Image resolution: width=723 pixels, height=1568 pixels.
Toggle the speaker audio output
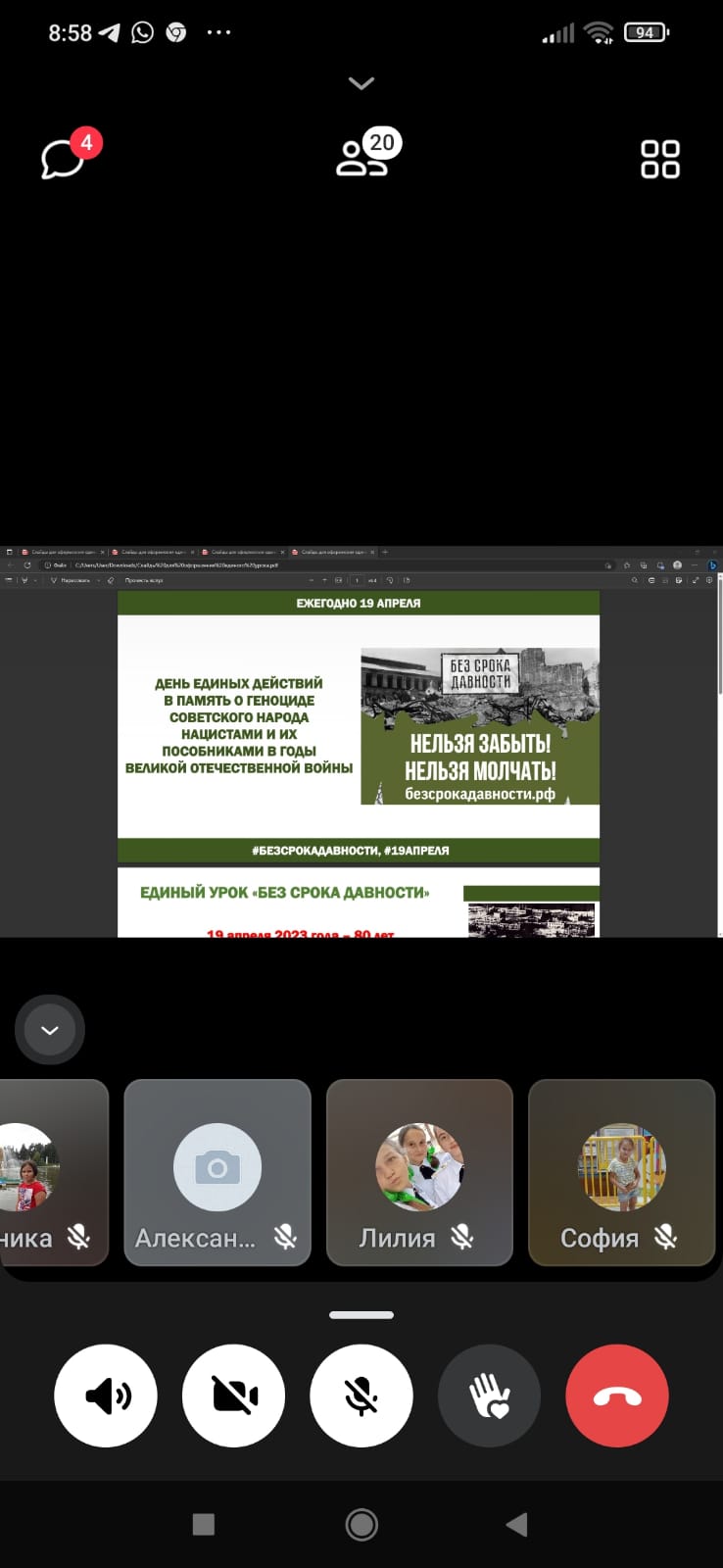pos(106,1396)
